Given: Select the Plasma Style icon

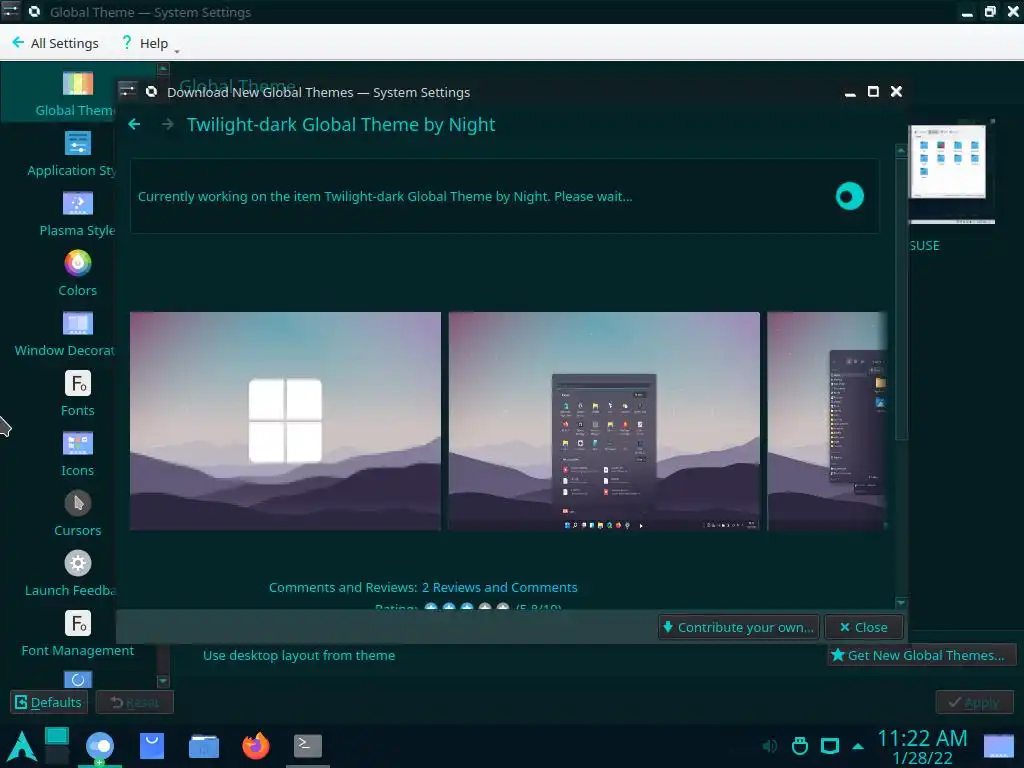Looking at the screenshot, I should pyautogui.click(x=78, y=203).
